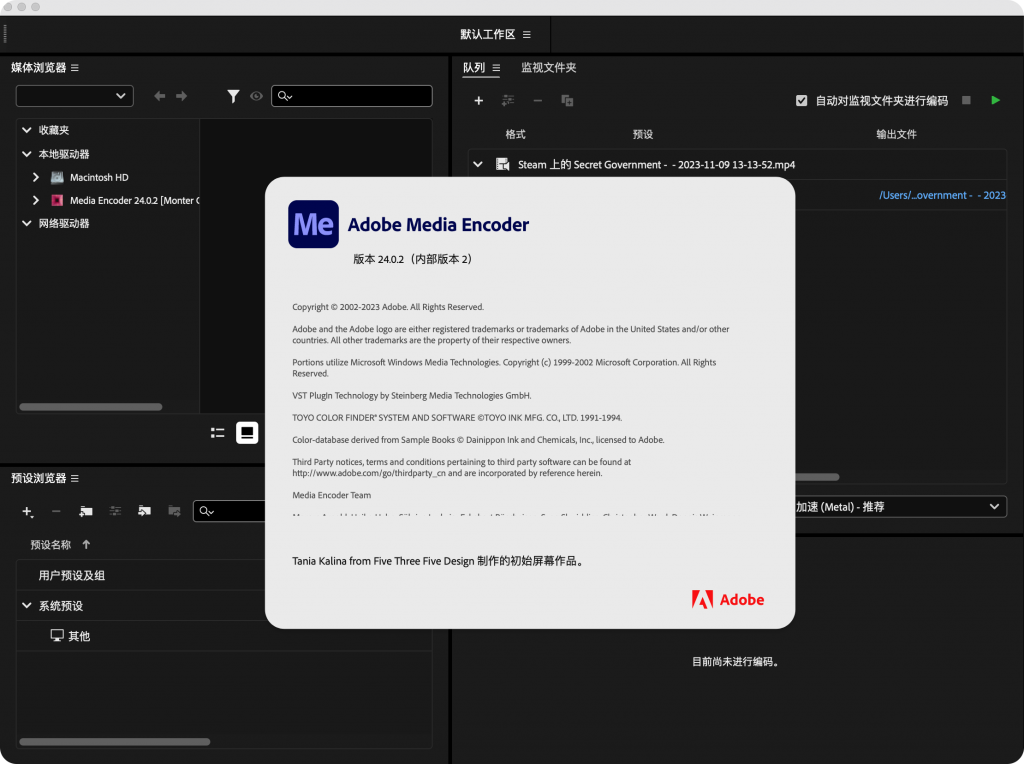Add a new source to the encoding queue
The image size is (1024, 764).
(478, 101)
